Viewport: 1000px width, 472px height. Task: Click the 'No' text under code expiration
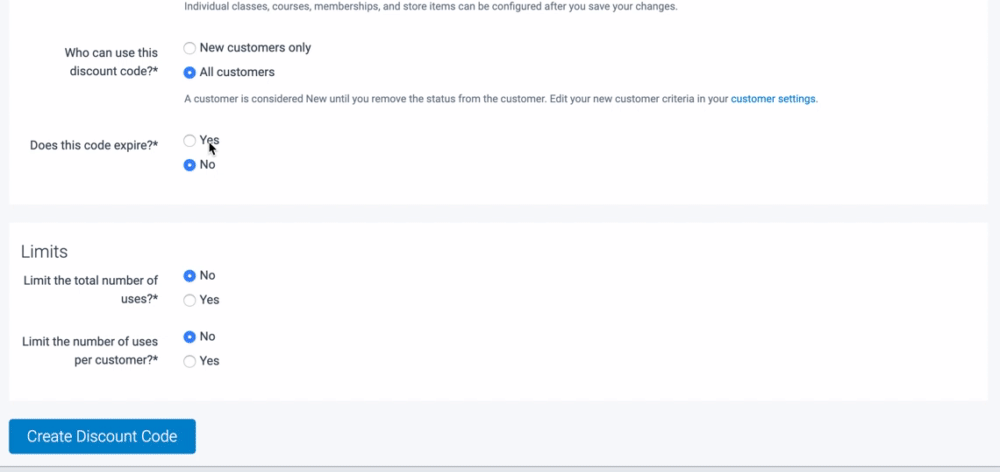click(x=207, y=165)
